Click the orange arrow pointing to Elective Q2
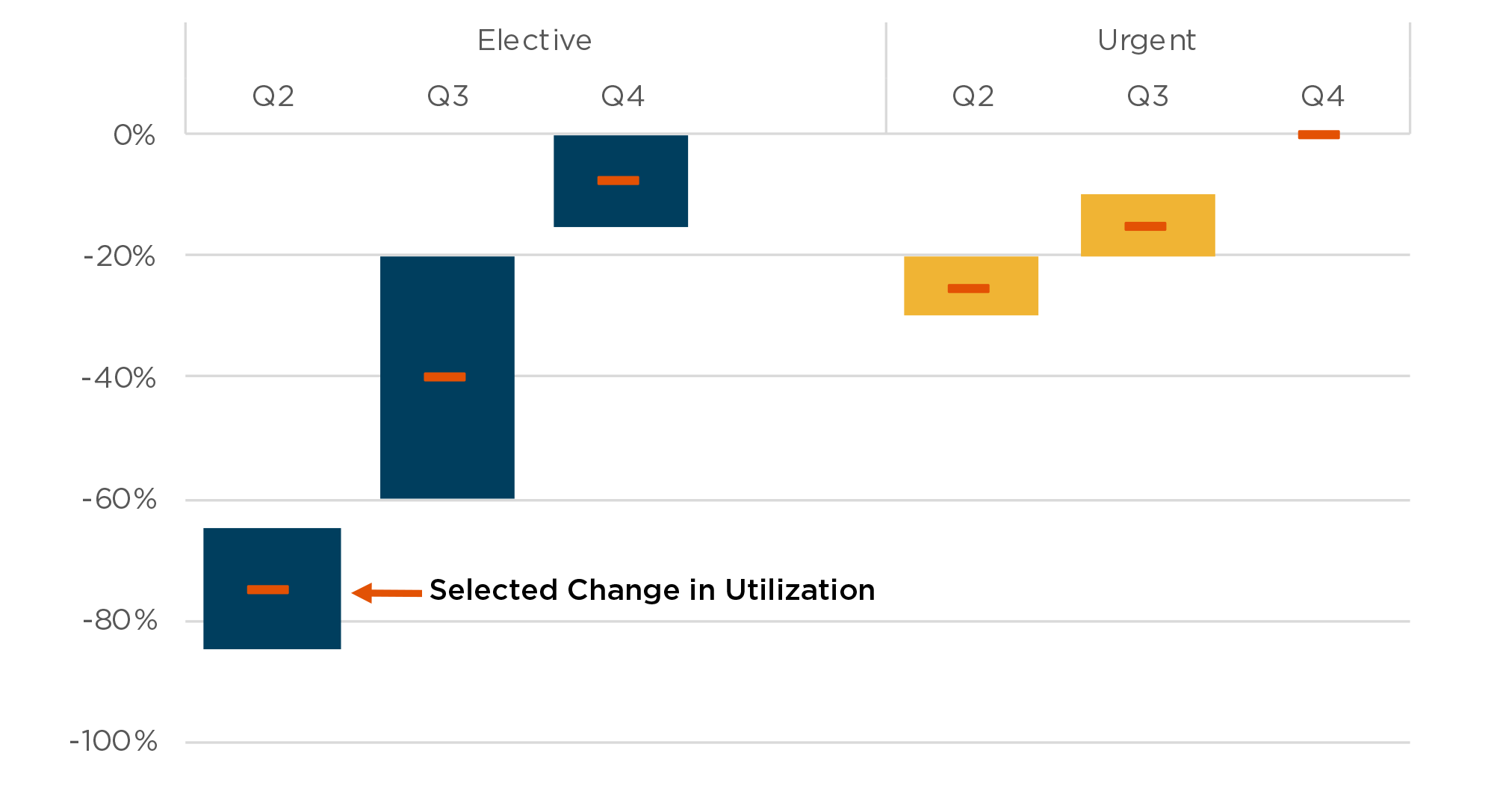The height and width of the screenshot is (812, 1494). (x=387, y=593)
